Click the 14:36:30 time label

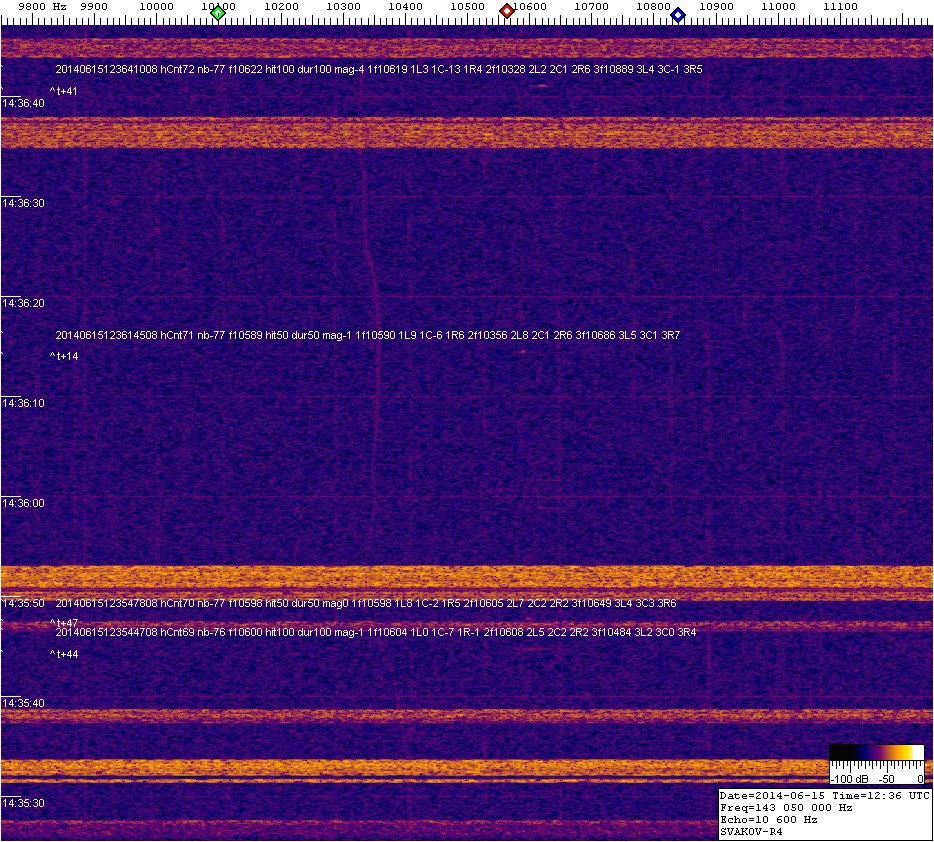tap(23, 203)
